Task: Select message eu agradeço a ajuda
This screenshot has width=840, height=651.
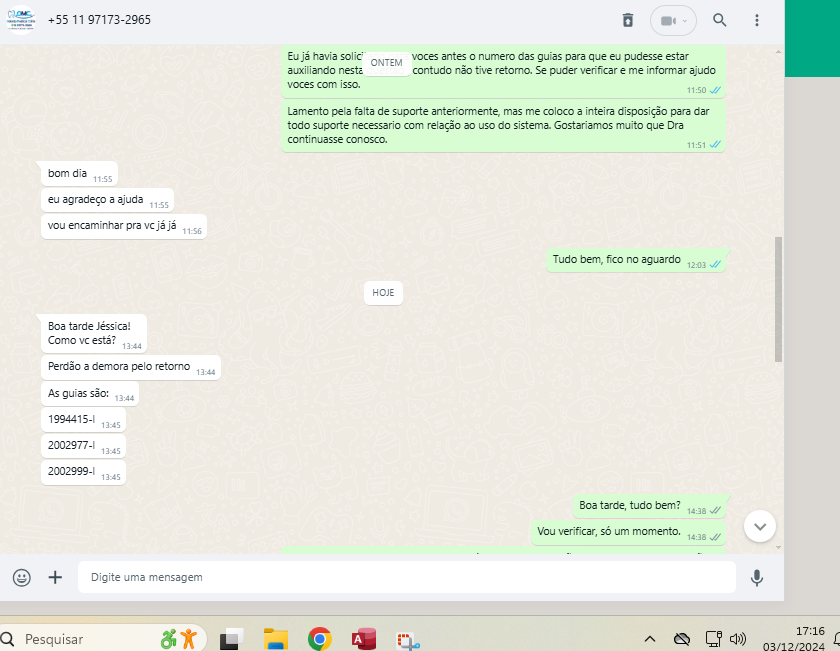Action: pyautogui.click(x=107, y=200)
